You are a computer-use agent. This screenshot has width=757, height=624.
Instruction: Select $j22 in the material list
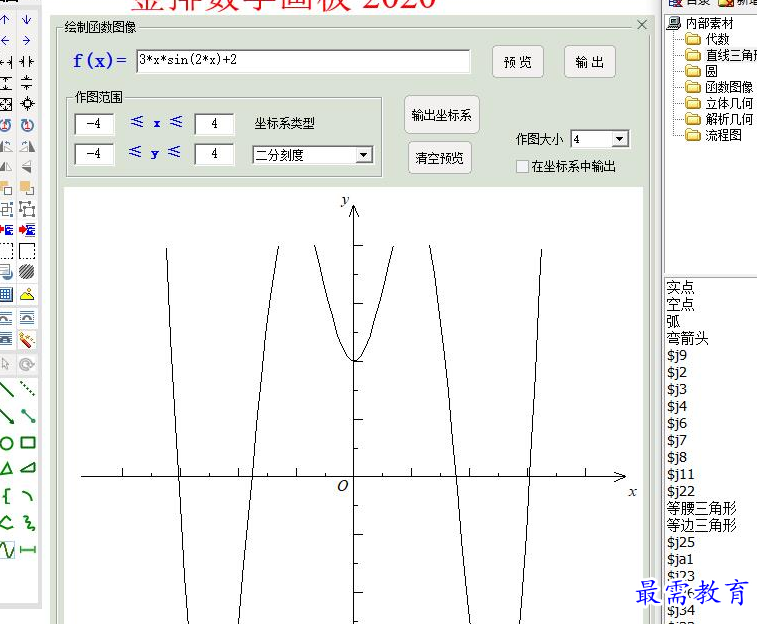[681, 491]
